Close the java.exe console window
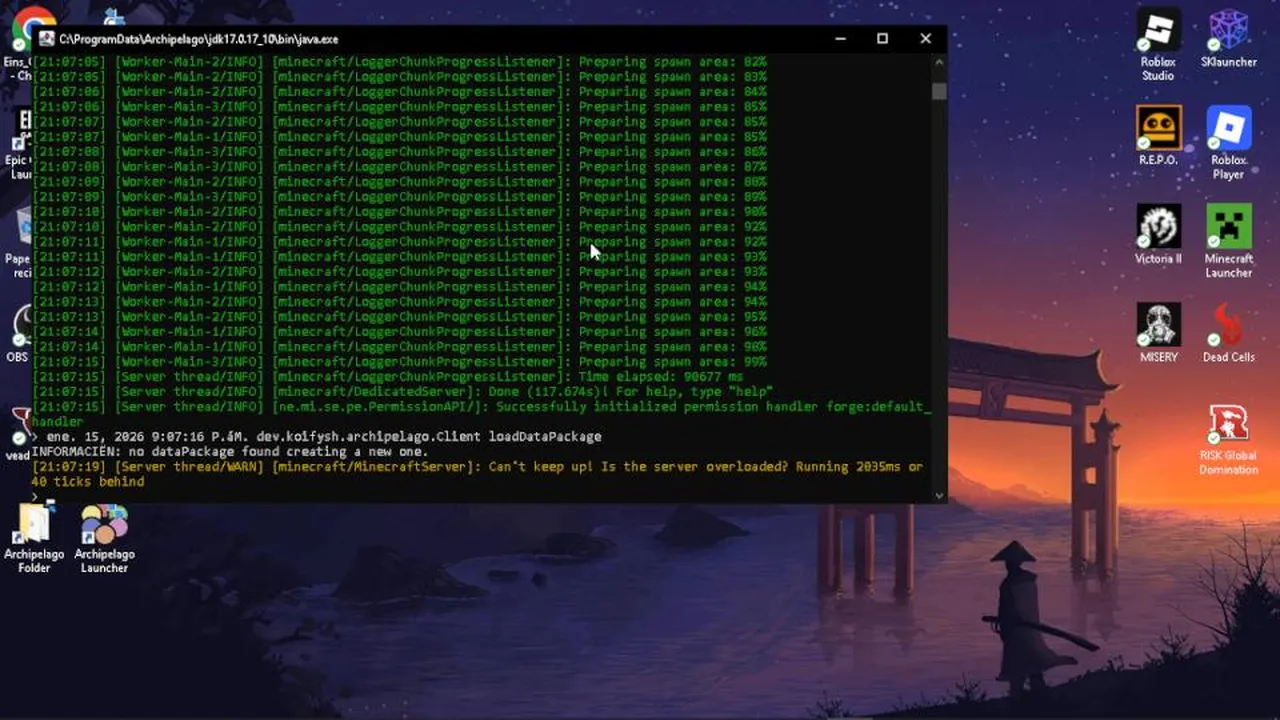The width and height of the screenshot is (1280, 720). 925,39
